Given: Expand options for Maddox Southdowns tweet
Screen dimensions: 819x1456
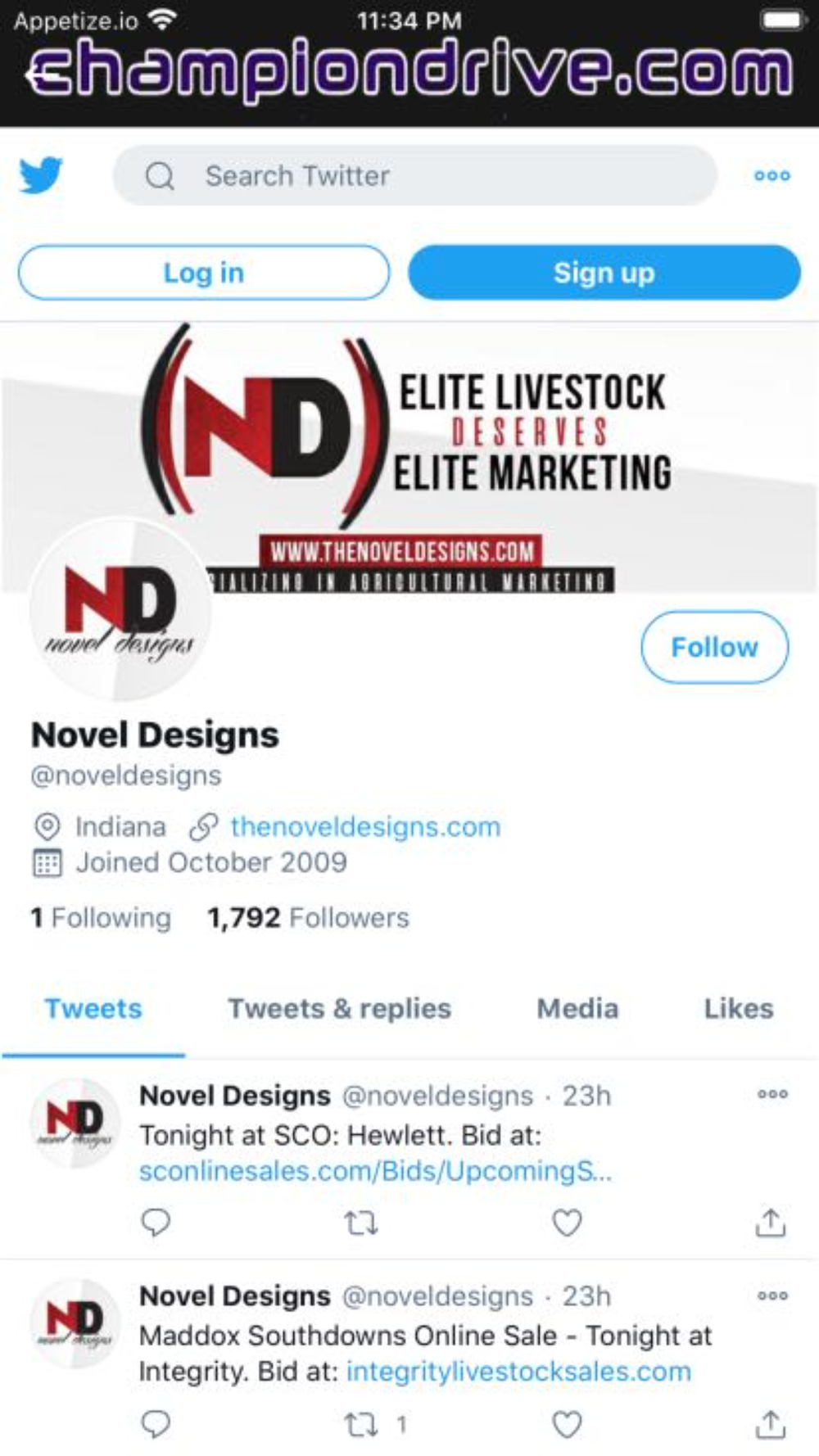Looking at the screenshot, I should point(772,1295).
